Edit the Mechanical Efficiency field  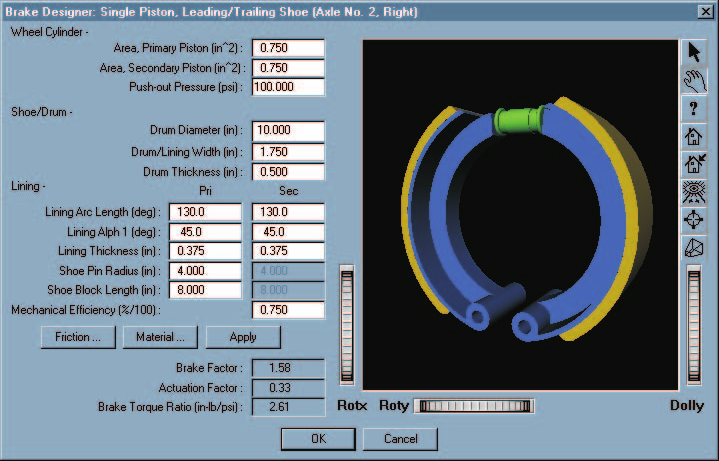[288, 310]
